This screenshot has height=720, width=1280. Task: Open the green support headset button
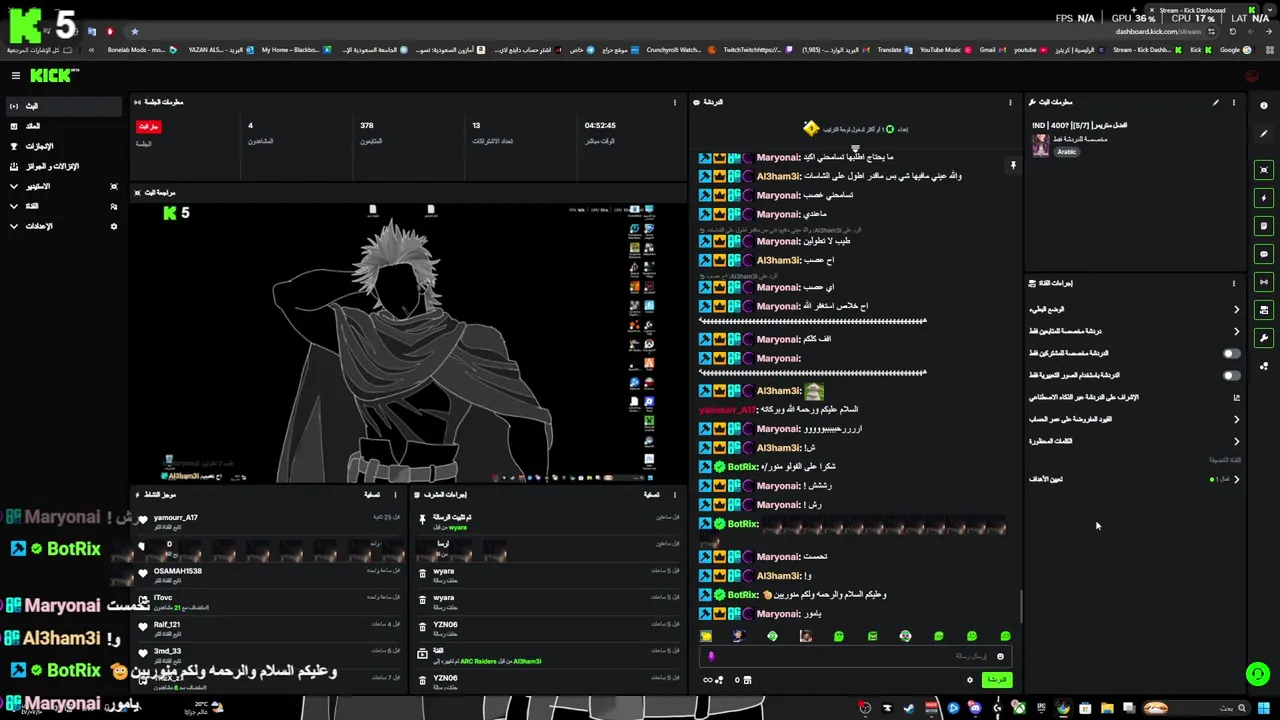pyautogui.click(x=1258, y=674)
